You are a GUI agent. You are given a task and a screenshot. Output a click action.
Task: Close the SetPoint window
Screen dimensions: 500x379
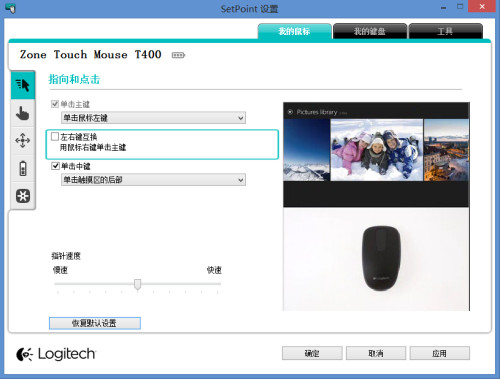pyautogui.click(x=482, y=6)
